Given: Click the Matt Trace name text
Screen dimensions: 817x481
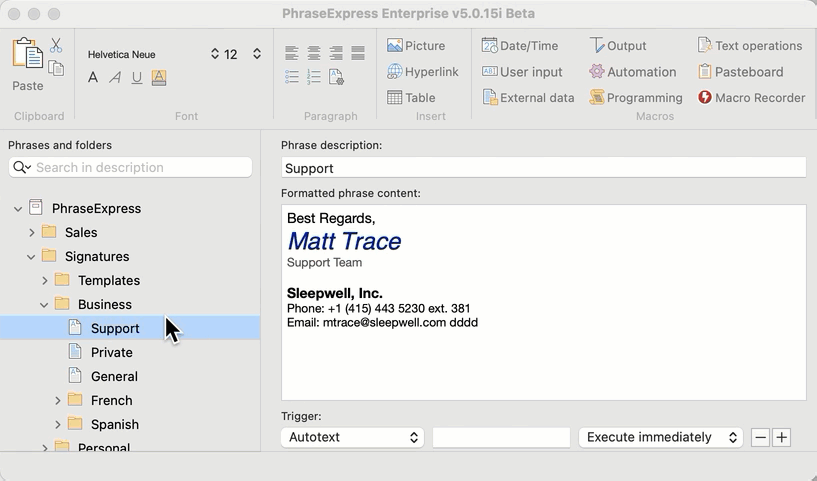Looking at the screenshot, I should 344,241.
